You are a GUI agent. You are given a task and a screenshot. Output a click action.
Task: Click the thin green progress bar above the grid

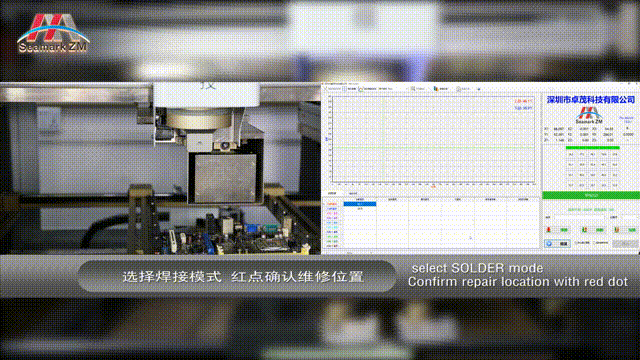(x=593, y=148)
